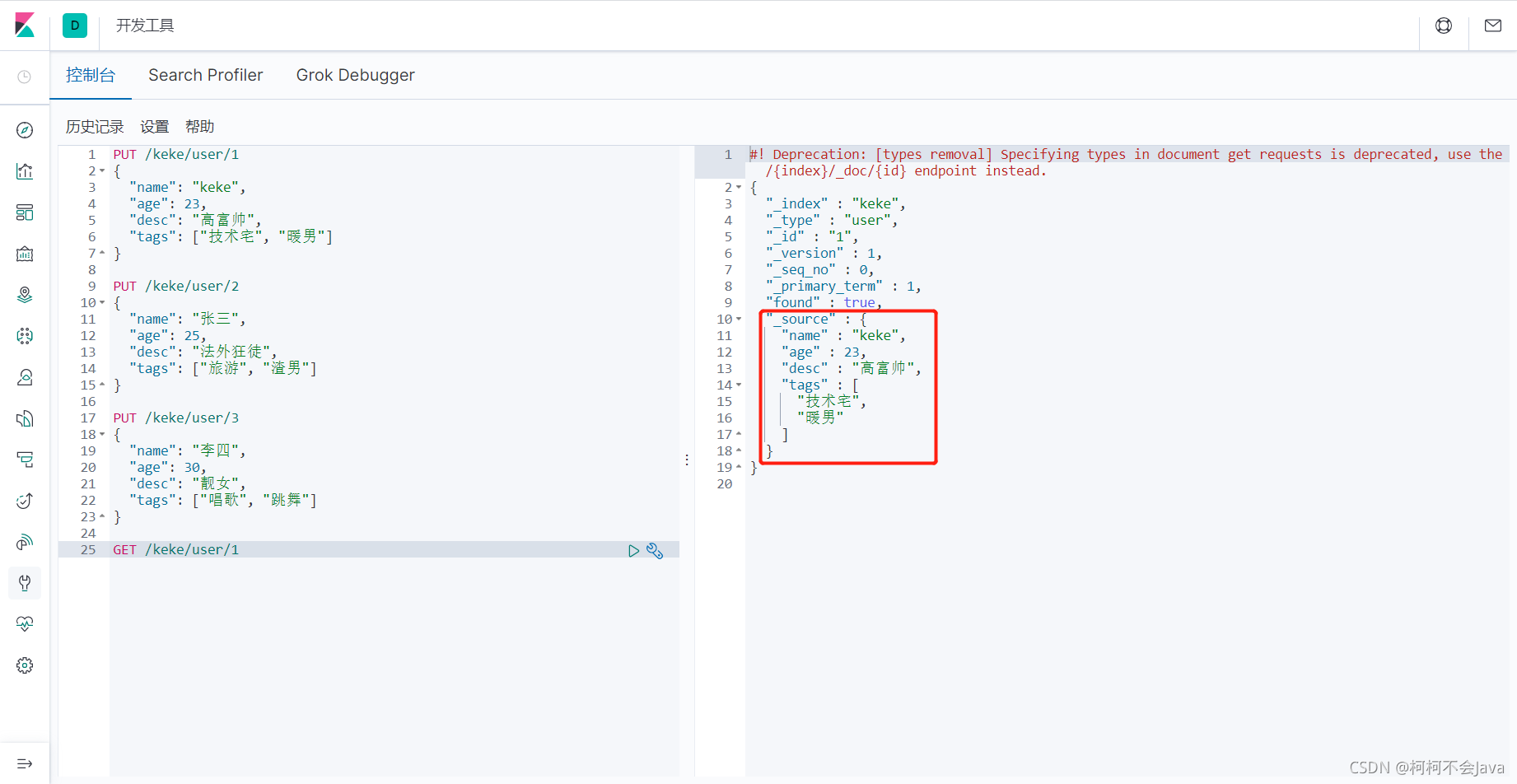Viewport: 1517px width, 784px height.
Task: Open APM icon in sidebar
Action: point(25,460)
